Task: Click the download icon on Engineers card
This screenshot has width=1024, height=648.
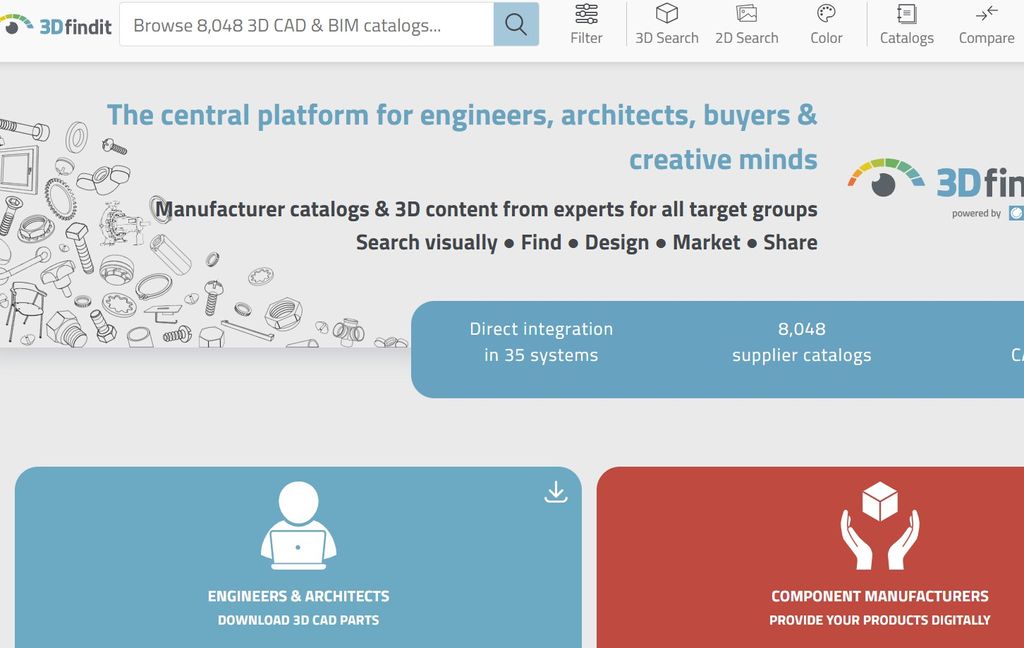Action: (x=556, y=492)
